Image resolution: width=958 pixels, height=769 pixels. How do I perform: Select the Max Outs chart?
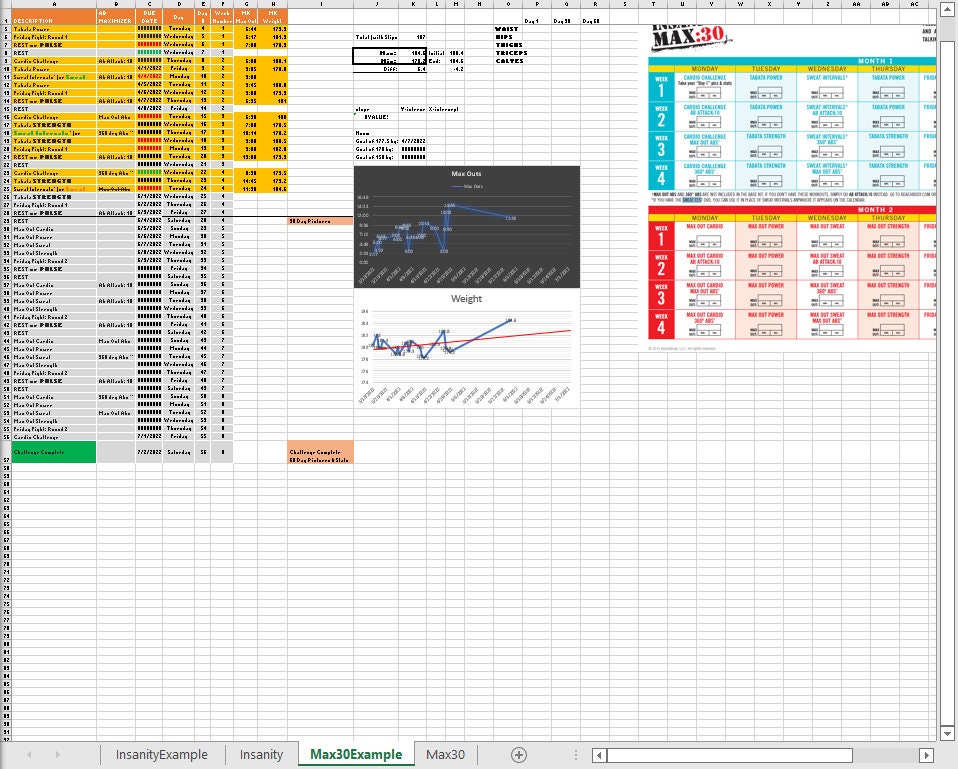tap(465, 225)
